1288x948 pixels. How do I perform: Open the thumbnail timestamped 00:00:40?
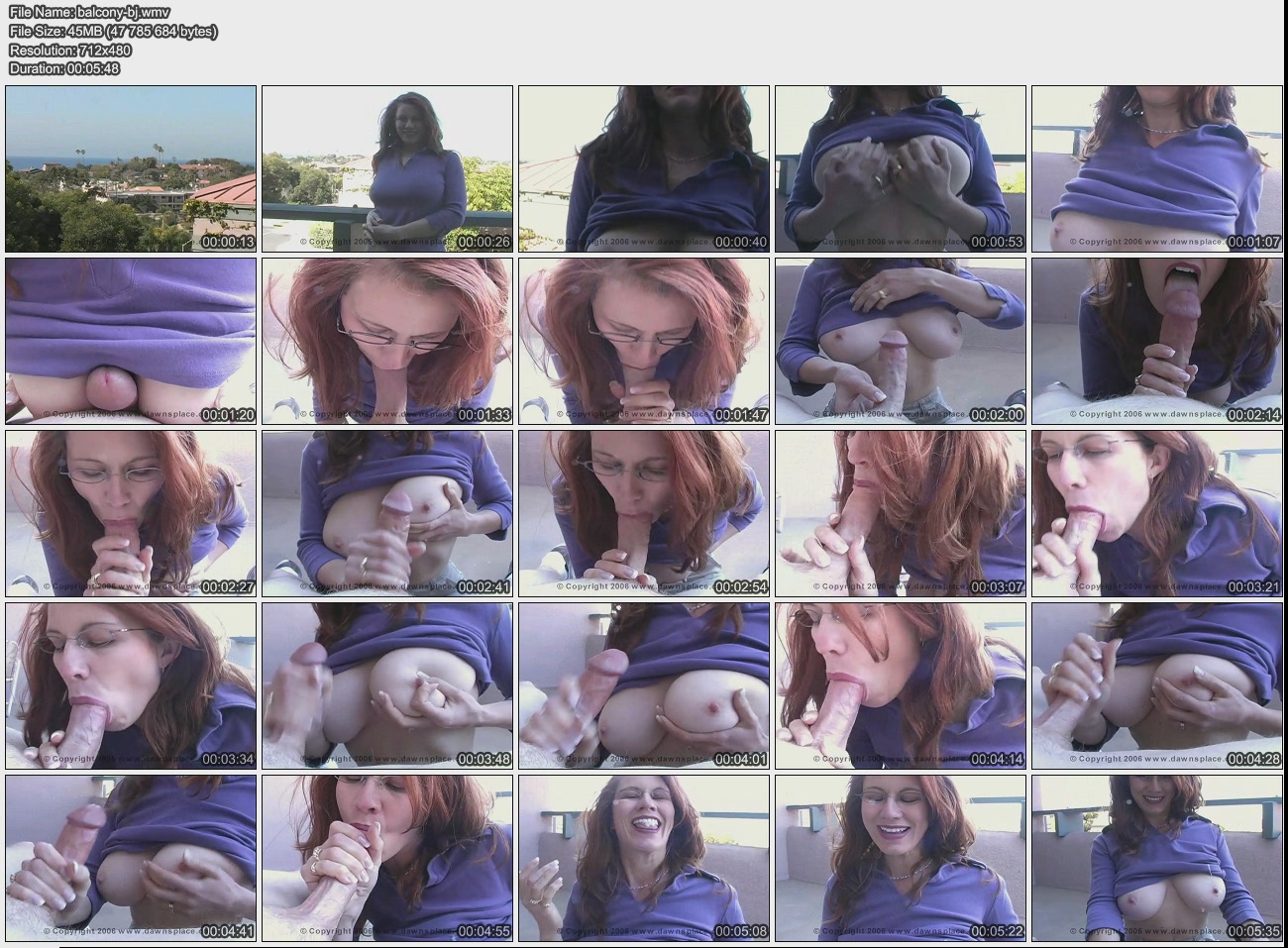tap(643, 168)
